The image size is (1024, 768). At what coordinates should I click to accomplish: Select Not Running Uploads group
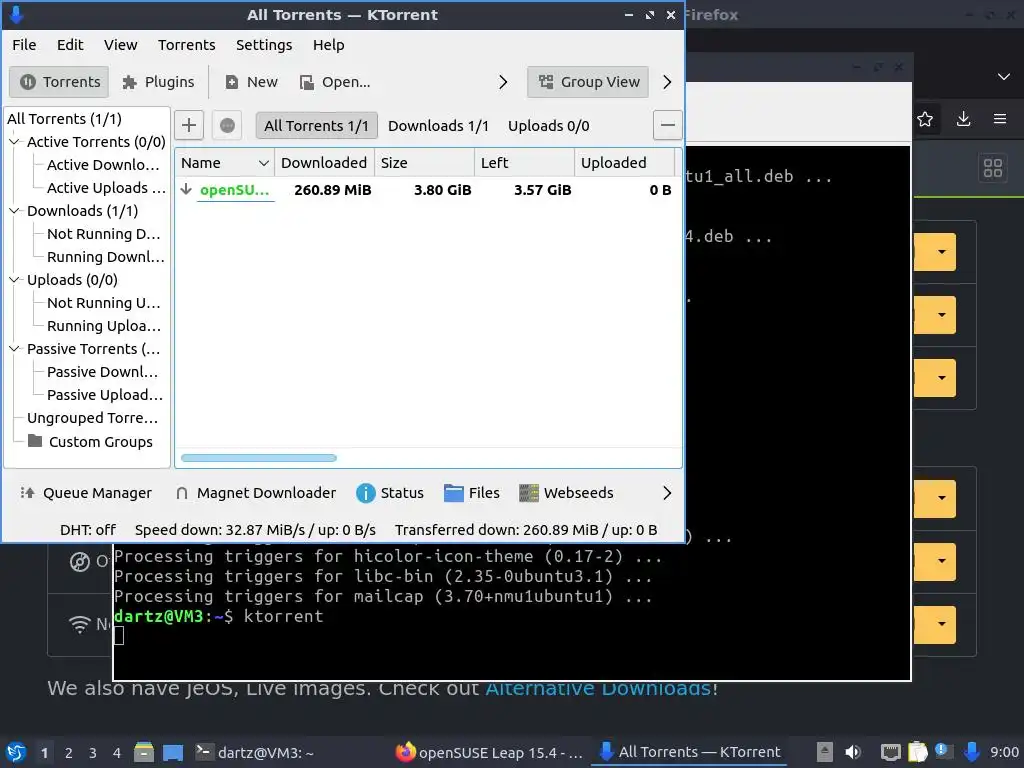pyautogui.click(x=103, y=303)
